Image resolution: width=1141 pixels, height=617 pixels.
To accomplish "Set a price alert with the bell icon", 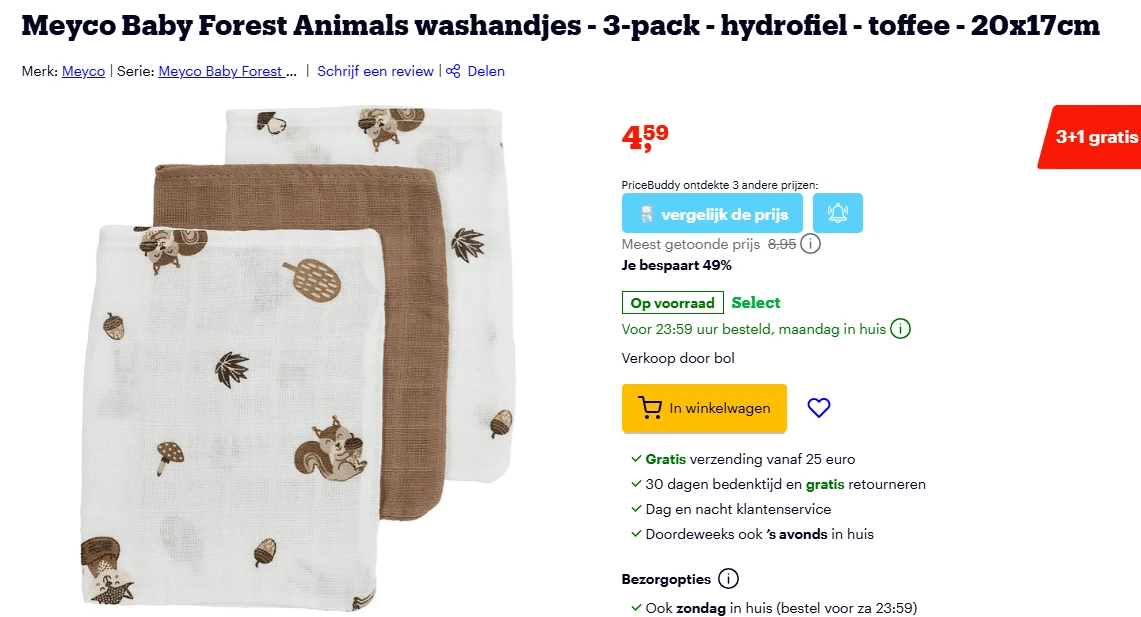I will 838,212.
